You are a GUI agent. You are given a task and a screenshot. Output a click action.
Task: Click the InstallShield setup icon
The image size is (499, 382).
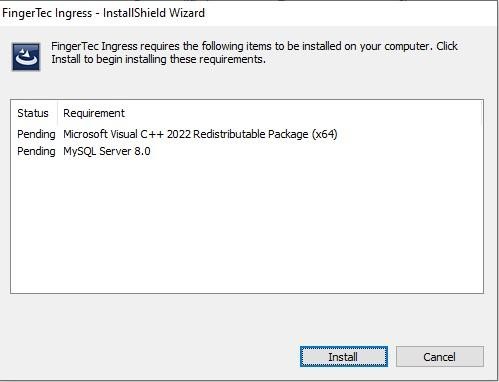[26, 57]
